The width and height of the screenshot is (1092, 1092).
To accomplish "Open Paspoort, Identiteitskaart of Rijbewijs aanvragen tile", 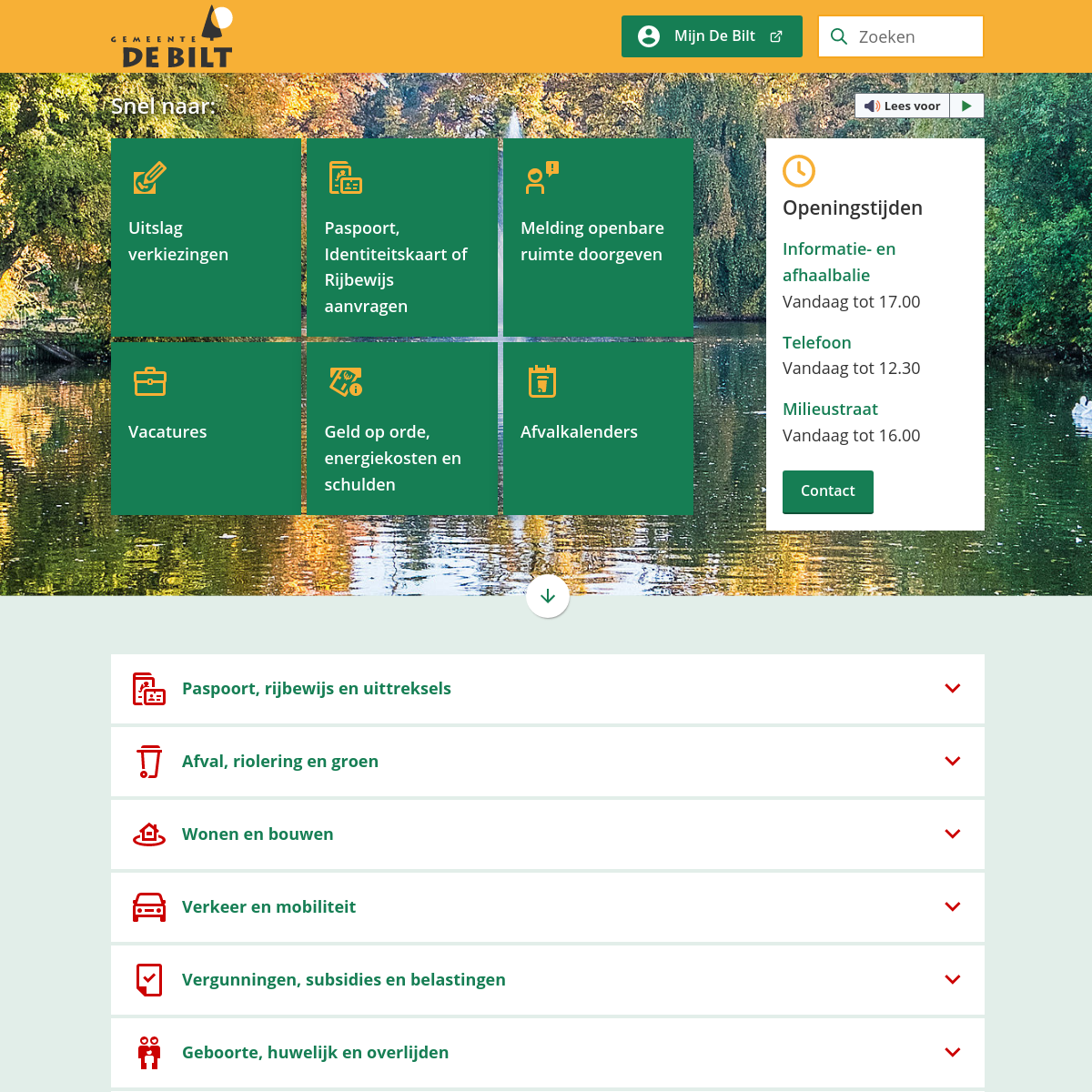I will pos(402,238).
